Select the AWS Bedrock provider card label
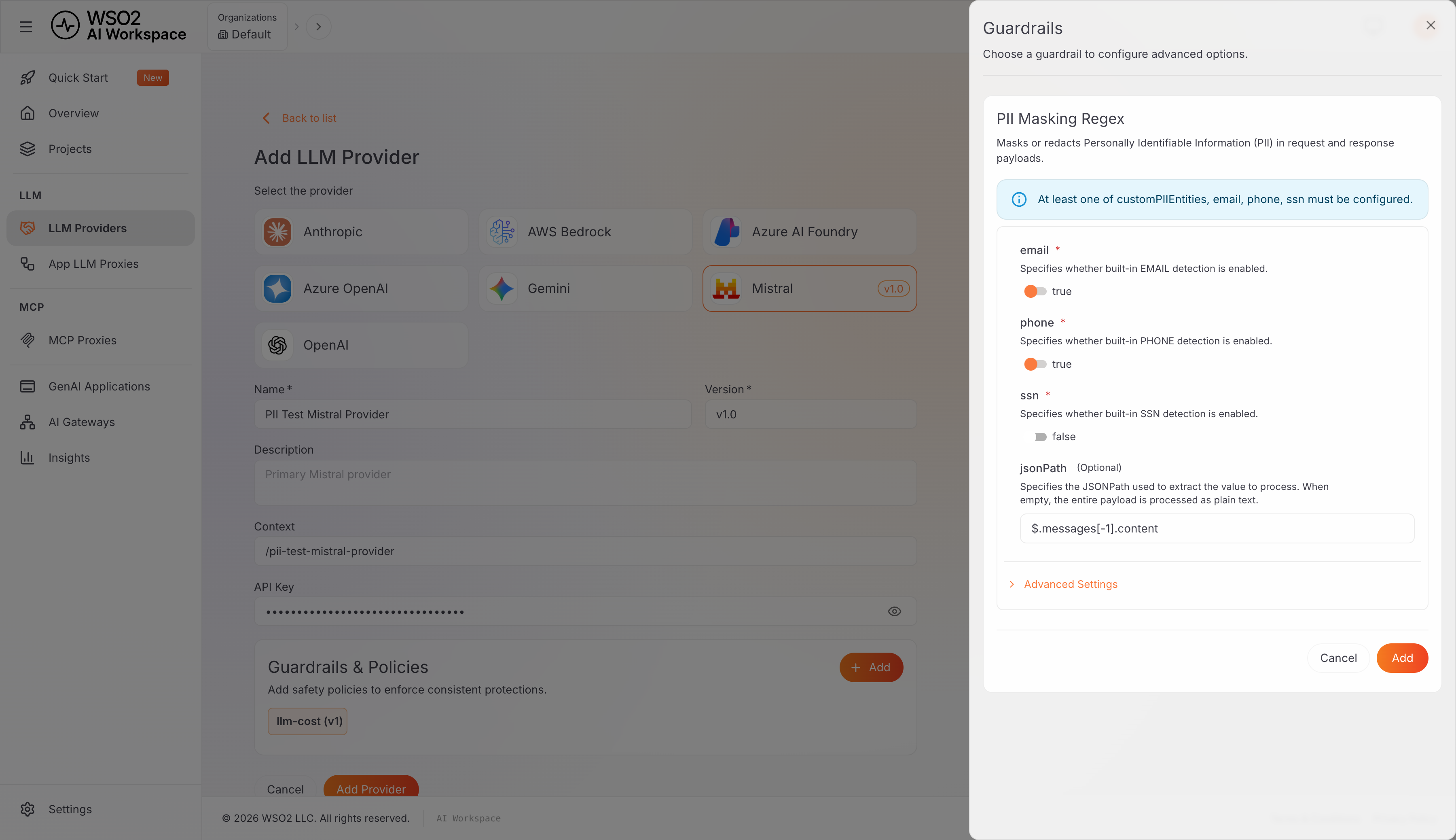 pos(569,232)
